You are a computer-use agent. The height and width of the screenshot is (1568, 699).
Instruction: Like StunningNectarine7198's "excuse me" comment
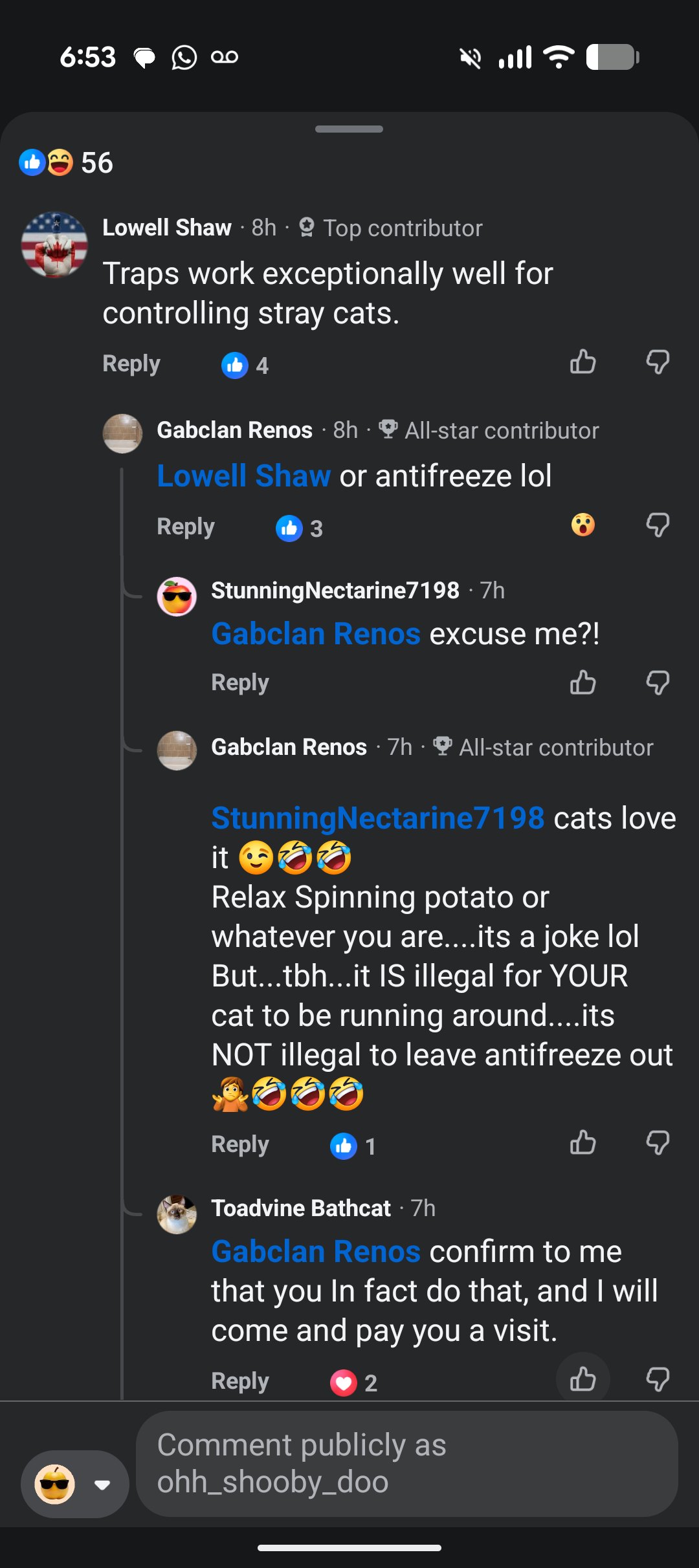tap(582, 682)
